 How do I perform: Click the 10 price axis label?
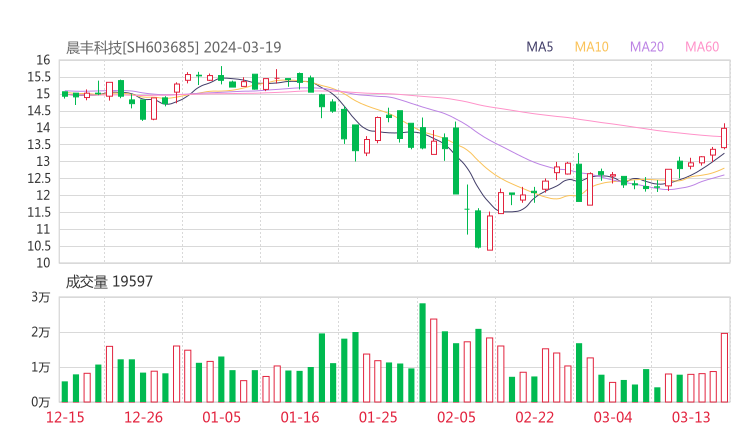43,263
